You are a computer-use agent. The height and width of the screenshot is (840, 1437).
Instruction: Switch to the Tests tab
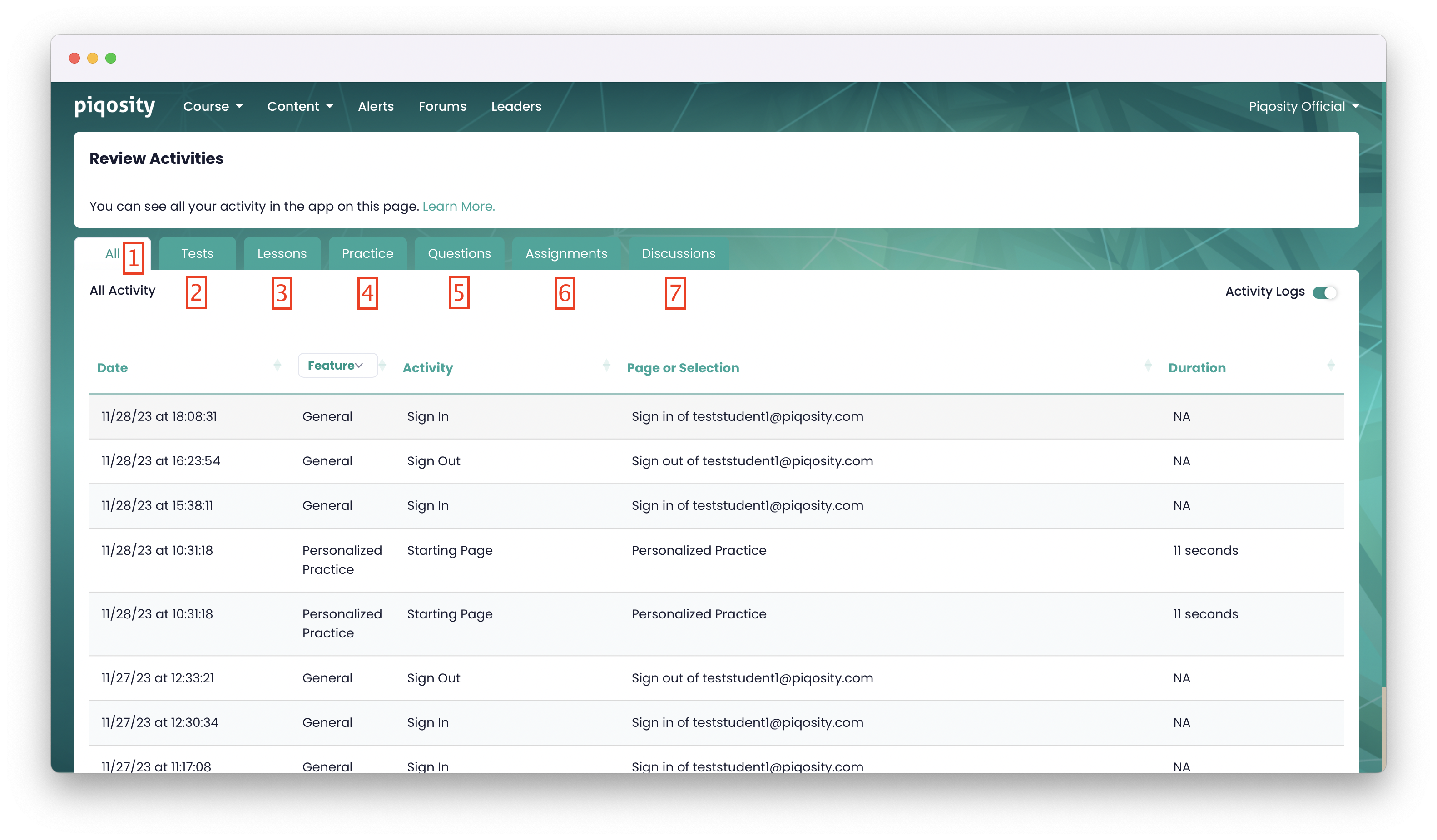click(x=197, y=254)
